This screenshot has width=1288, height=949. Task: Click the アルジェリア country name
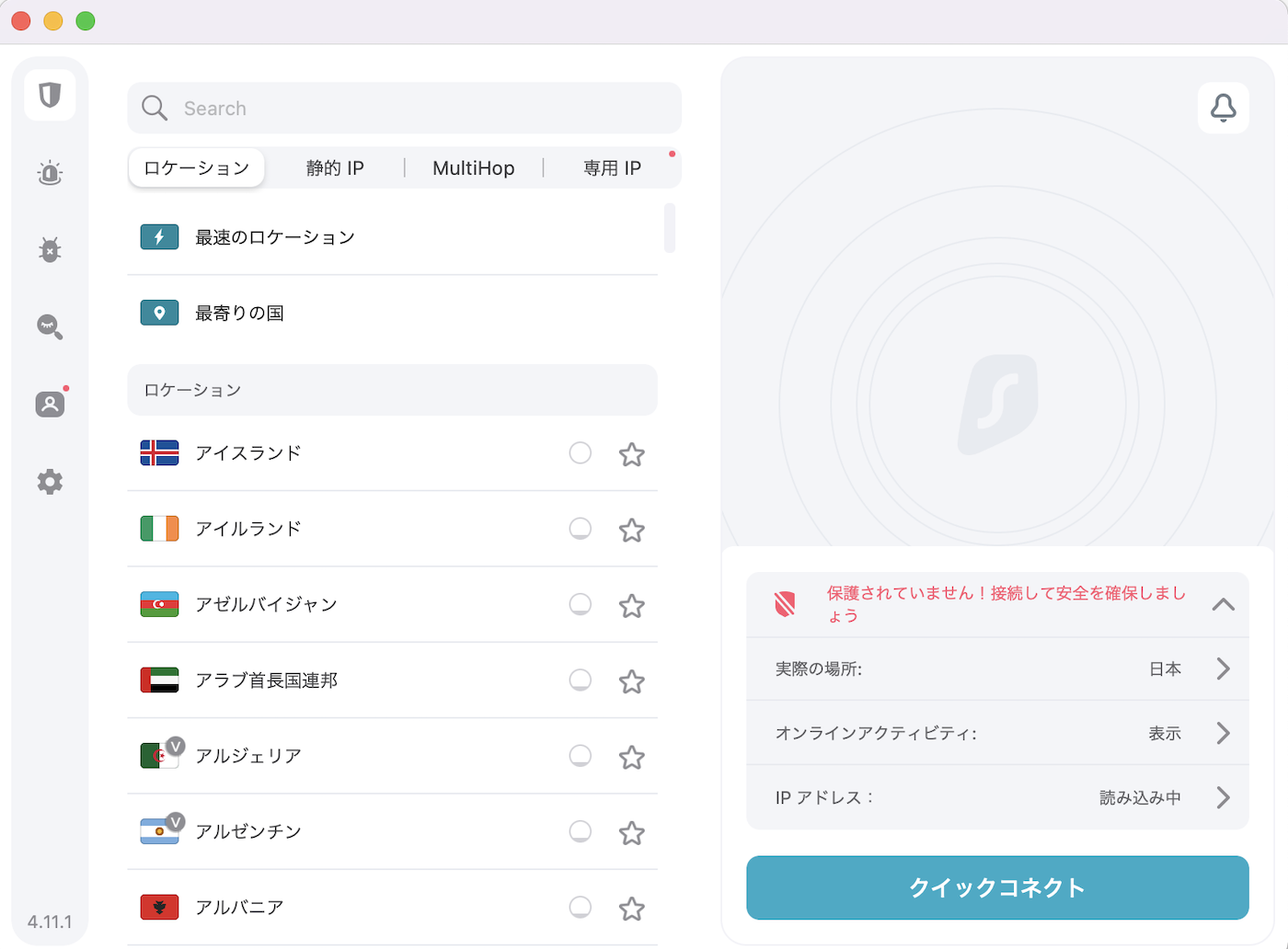click(248, 756)
